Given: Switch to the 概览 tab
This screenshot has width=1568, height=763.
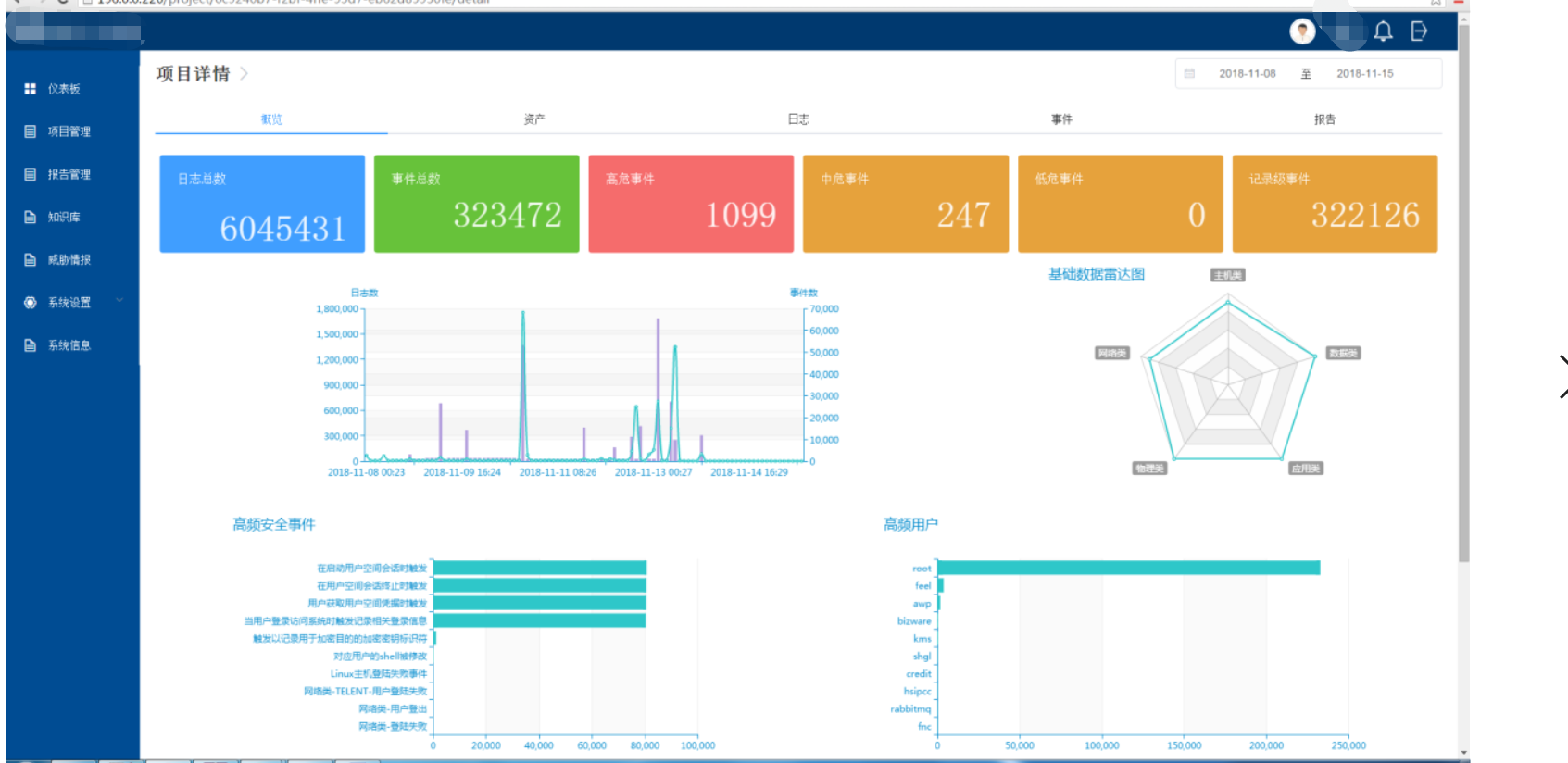Looking at the screenshot, I should pyautogui.click(x=271, y=119).
